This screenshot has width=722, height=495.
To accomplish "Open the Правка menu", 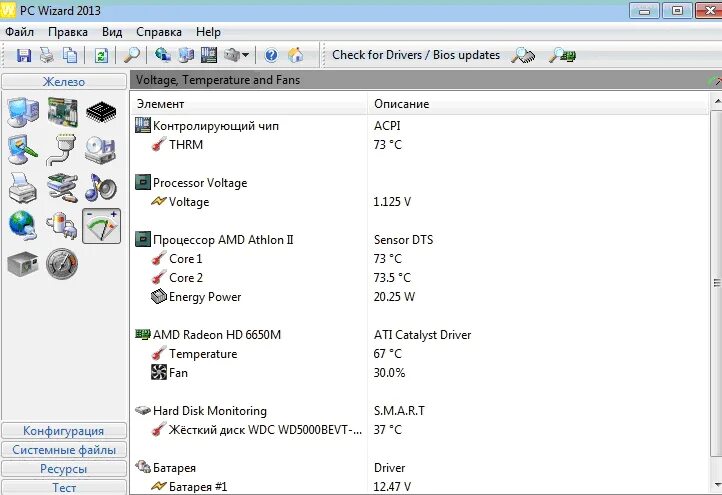I will click(x=68, y=32).
